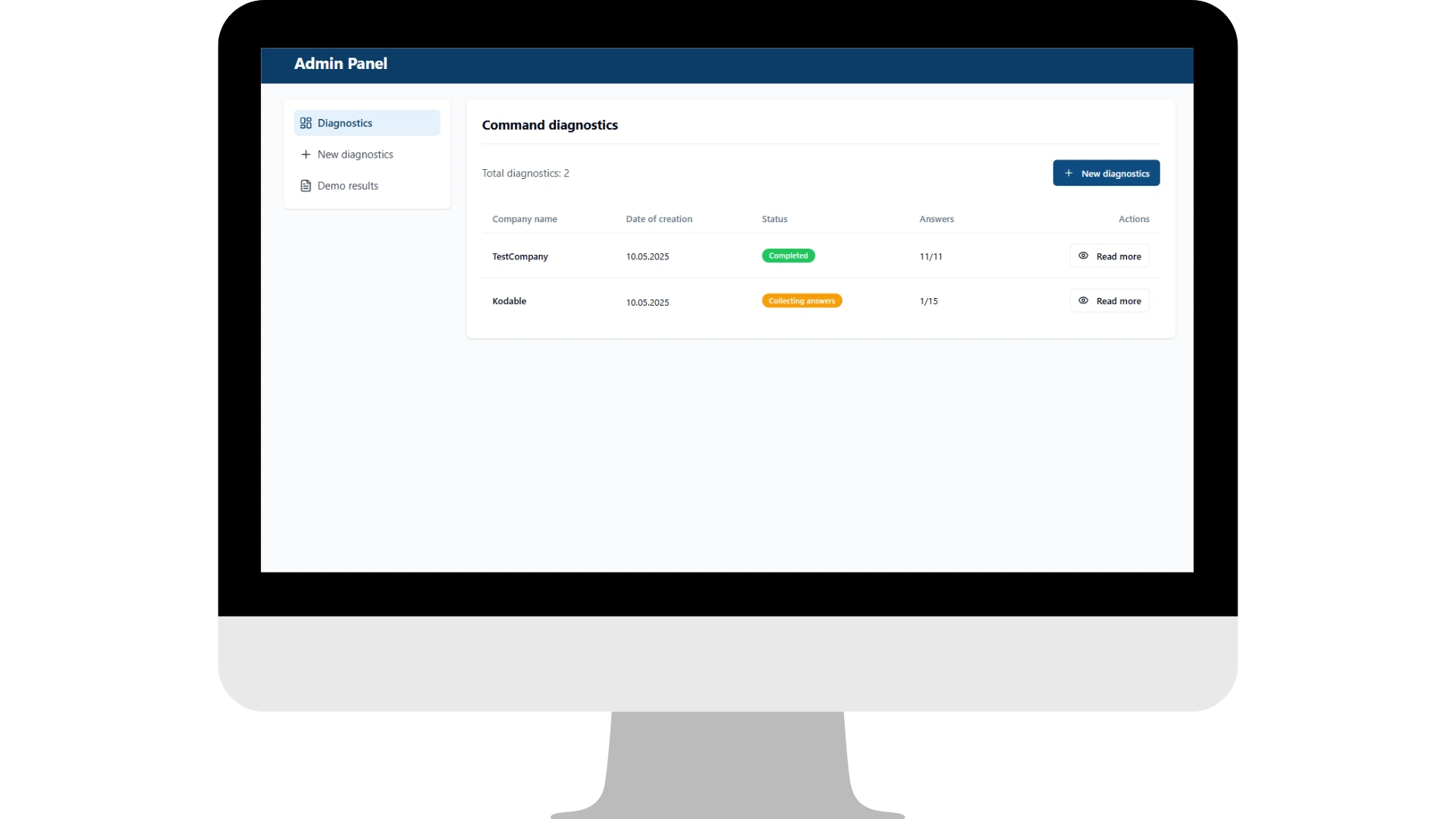Image resolution: width=1456 pixels, height=819 pixels.
Task: Click the Status column header
Action: pyautogui.click(x=774, y=219)
